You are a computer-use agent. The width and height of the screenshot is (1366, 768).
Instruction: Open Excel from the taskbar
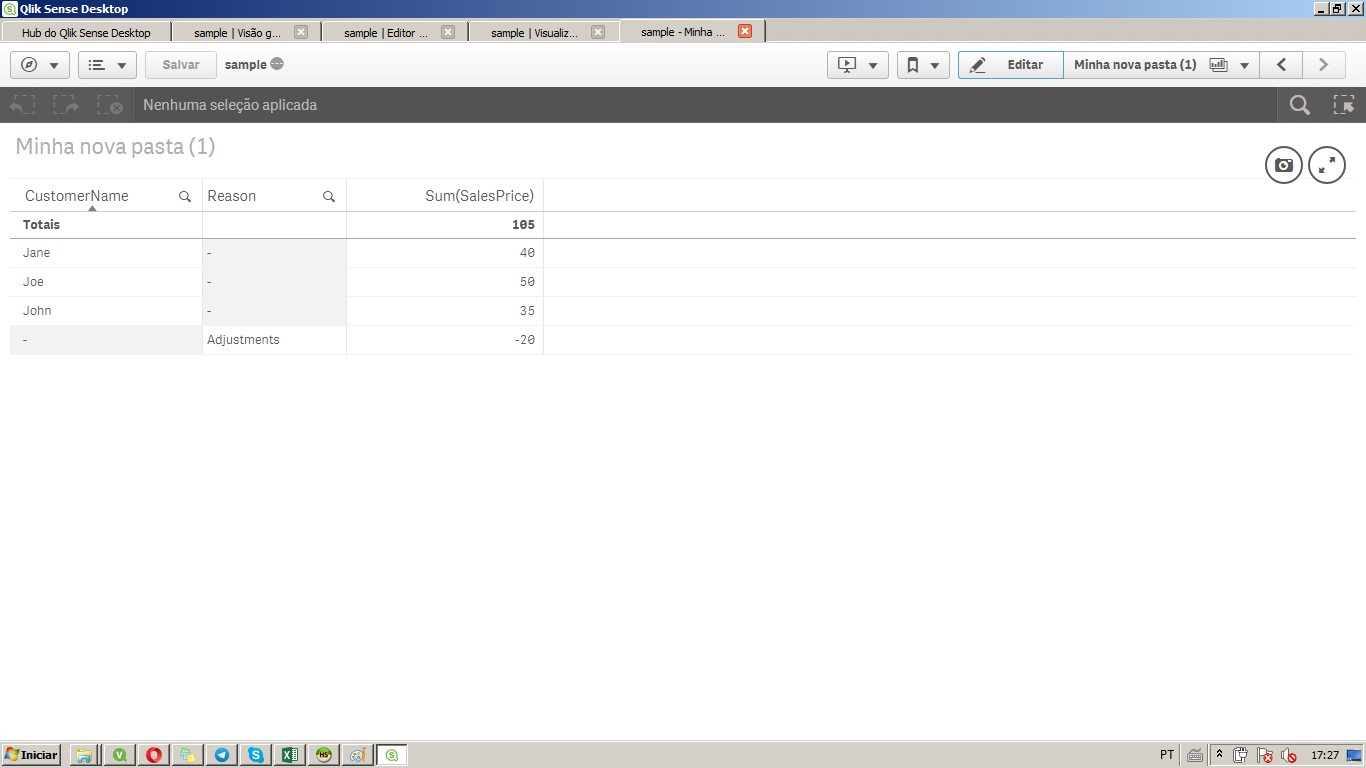(290, 755)
